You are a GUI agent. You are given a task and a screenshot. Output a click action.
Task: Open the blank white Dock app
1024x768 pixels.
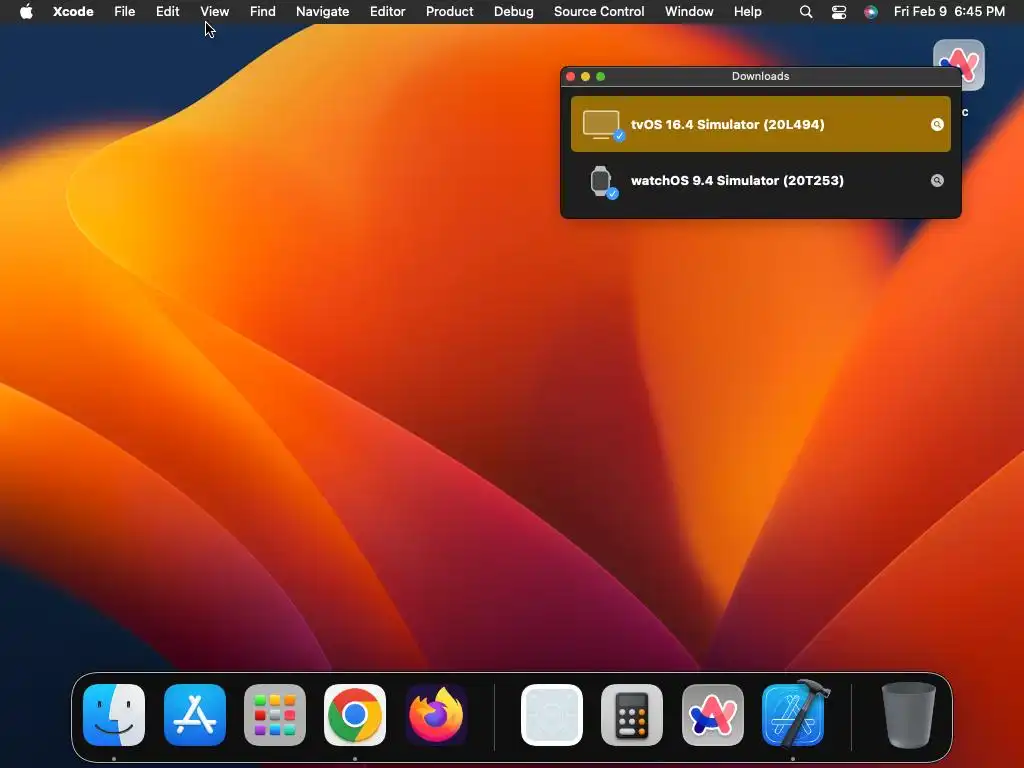(x=552, y=715)
